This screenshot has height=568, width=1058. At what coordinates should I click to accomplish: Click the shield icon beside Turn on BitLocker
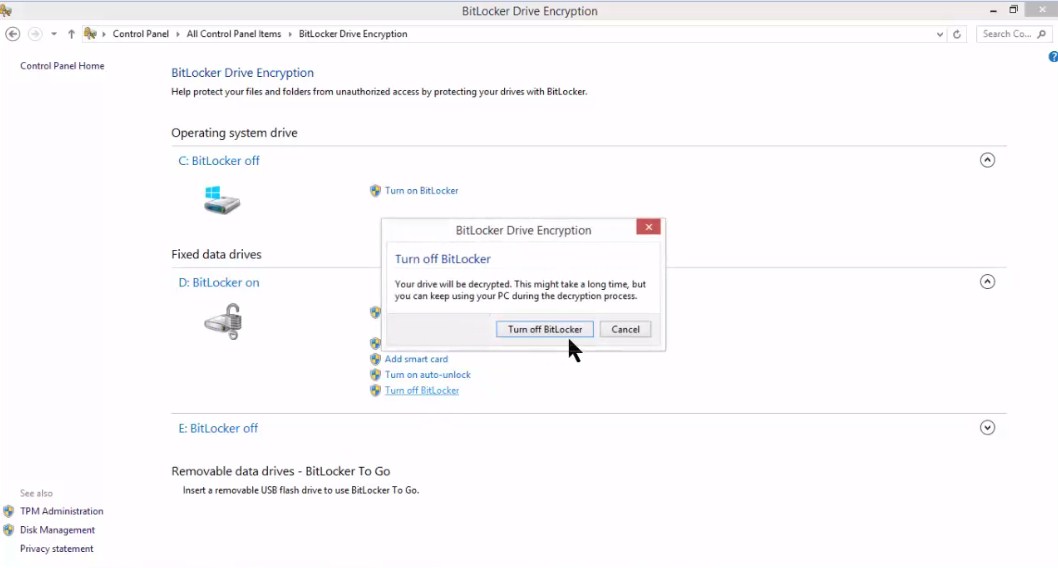(375, 191)
